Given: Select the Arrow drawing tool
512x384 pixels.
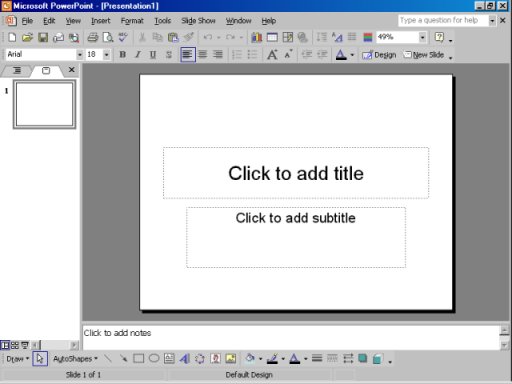Looking at the screenshot, I should 123,359.
